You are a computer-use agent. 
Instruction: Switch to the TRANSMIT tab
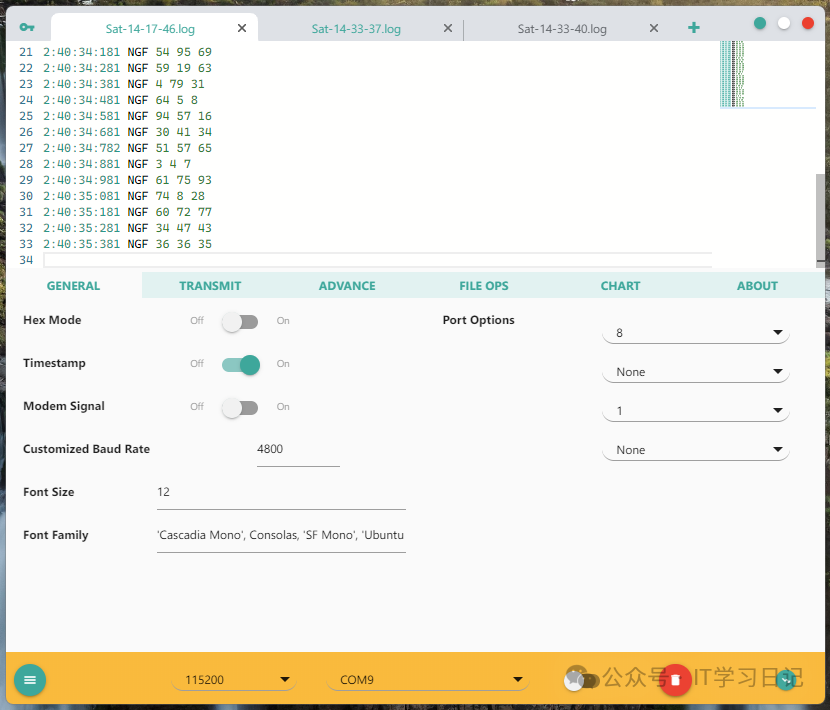(x=210, y=286)
